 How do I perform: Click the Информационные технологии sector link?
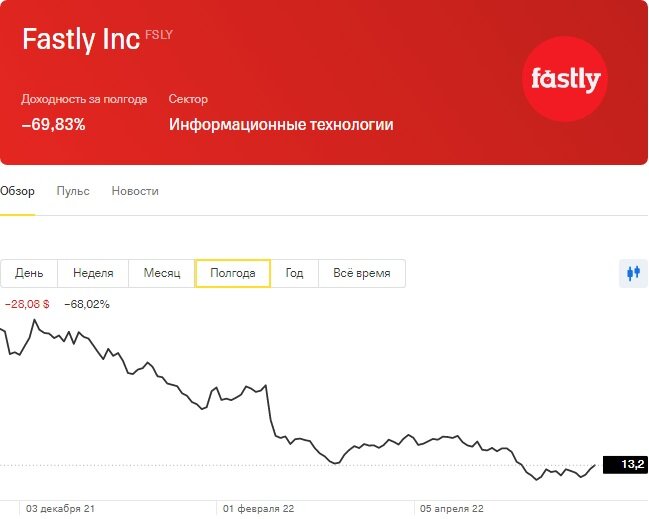(x=281, y=125)
